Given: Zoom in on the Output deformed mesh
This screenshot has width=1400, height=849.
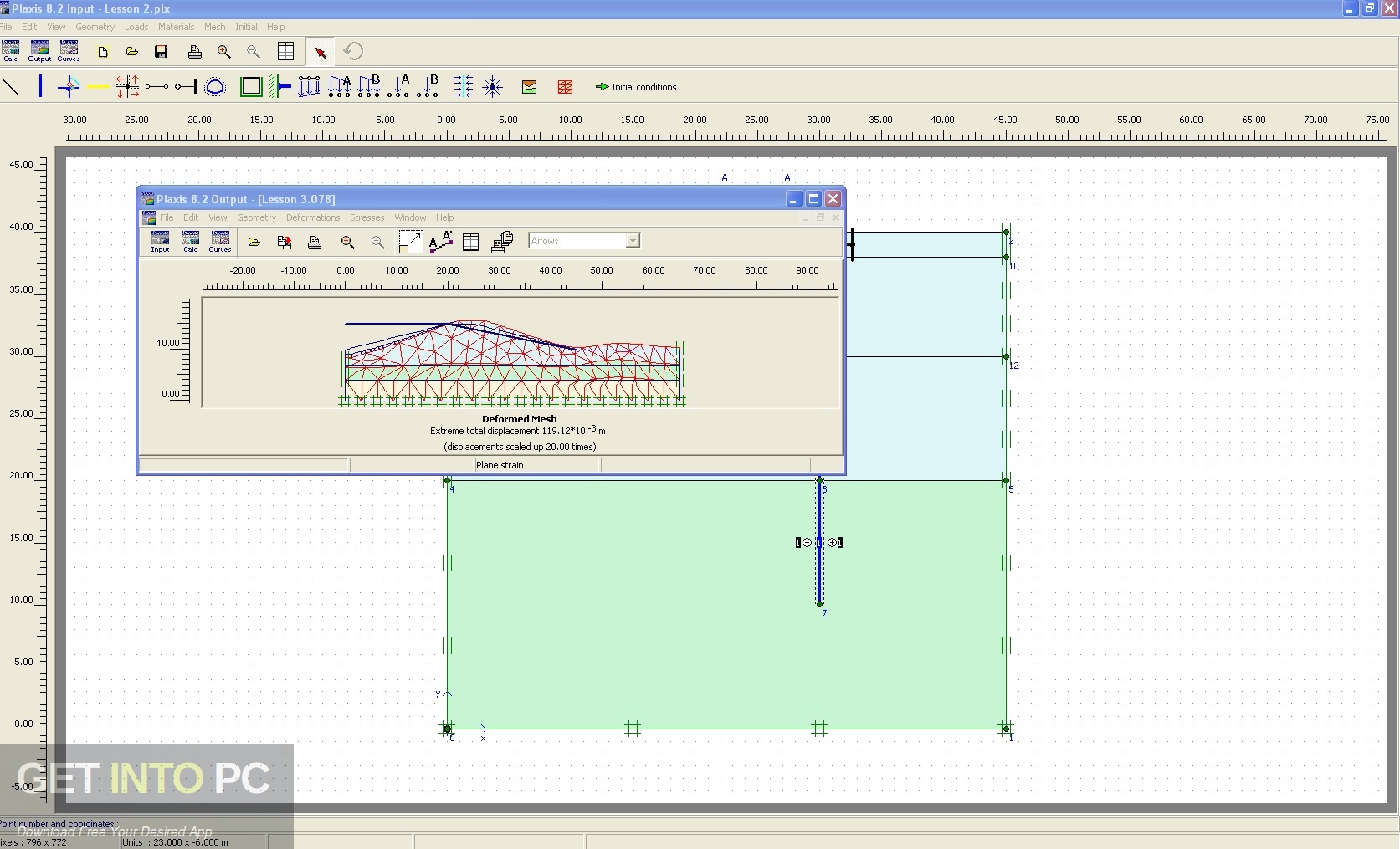Looking at the screenshot, I should pos(348,242).
